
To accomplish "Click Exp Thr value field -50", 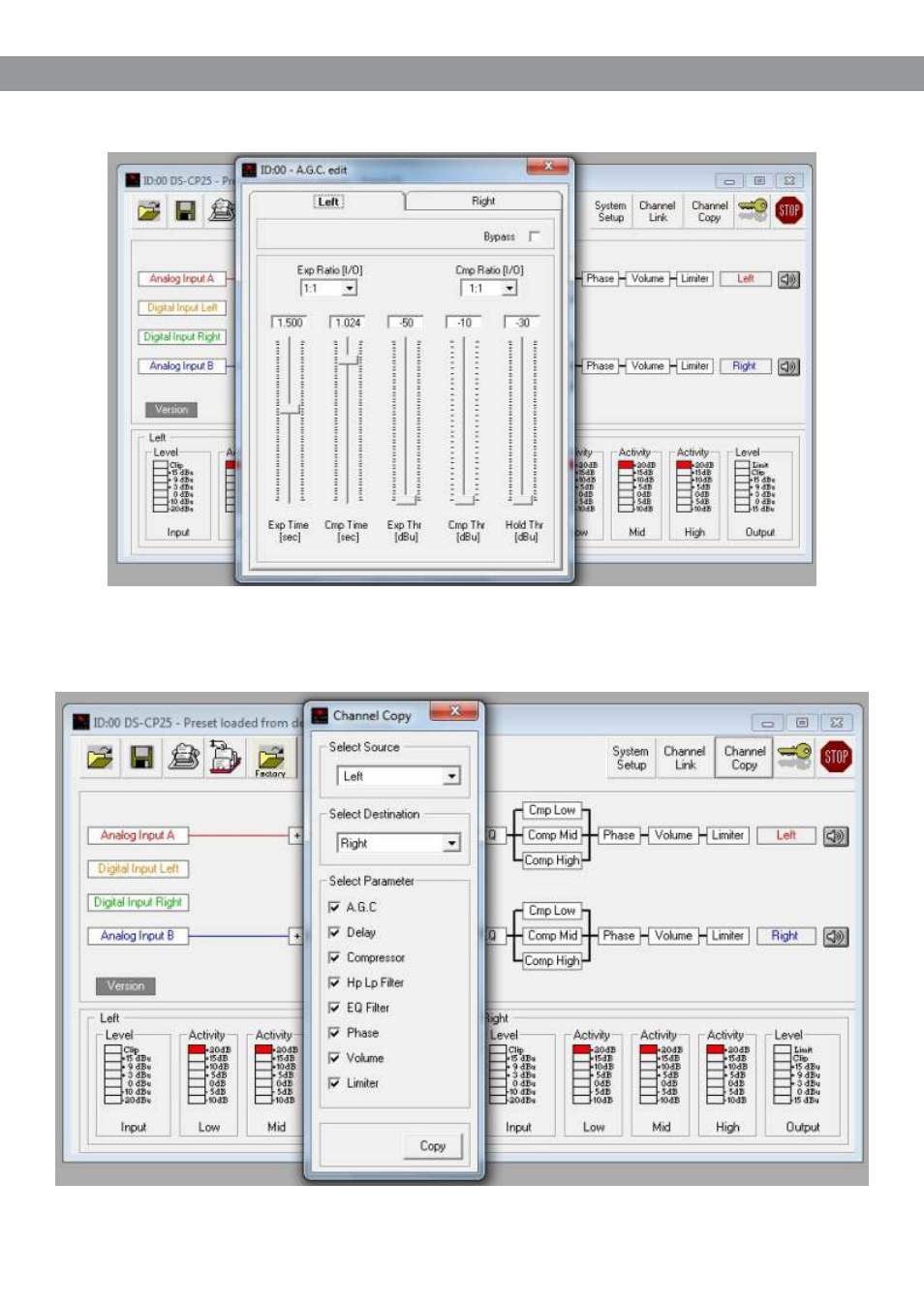I will point(406,323).
